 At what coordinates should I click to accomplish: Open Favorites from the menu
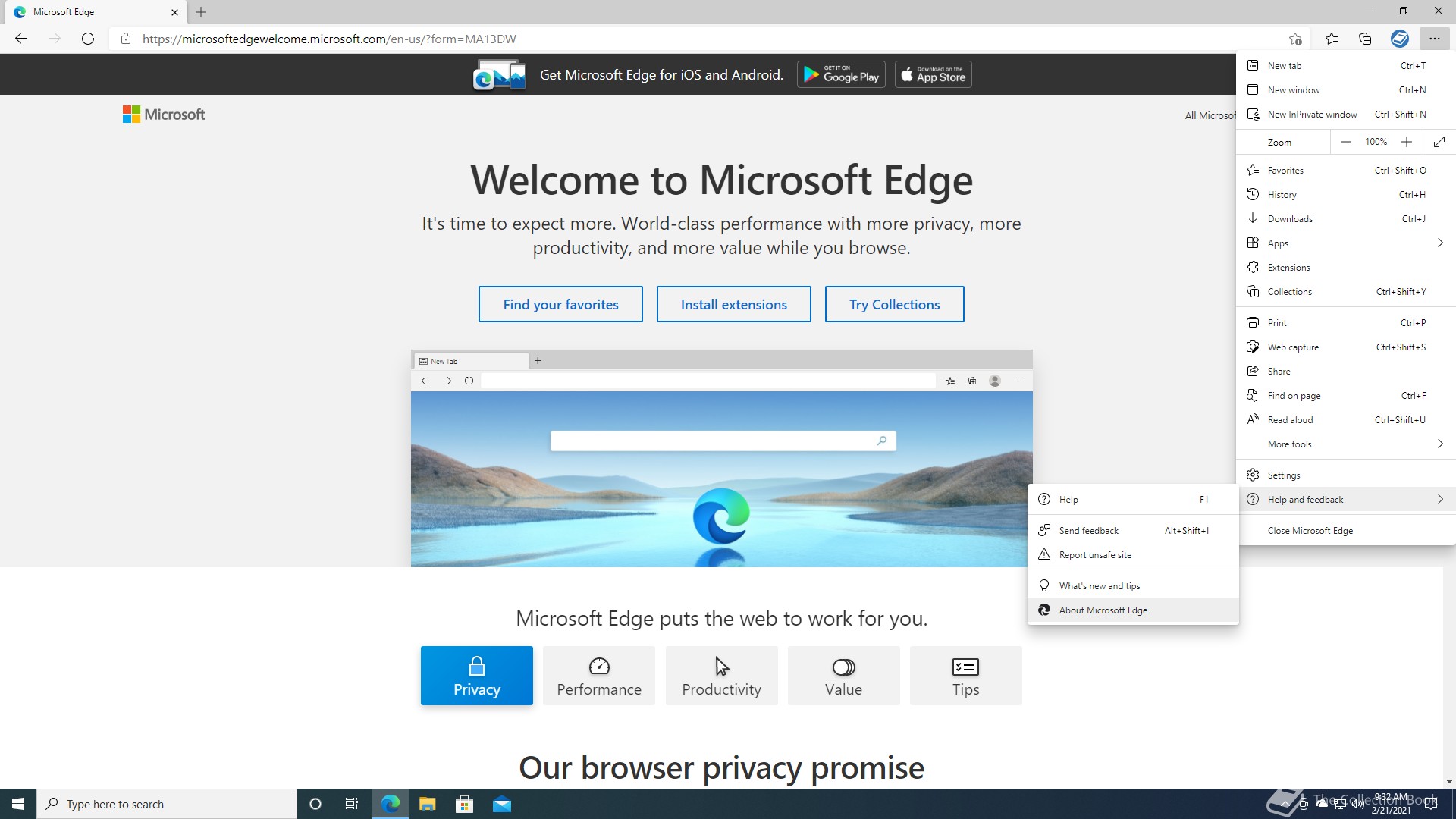1346,171
